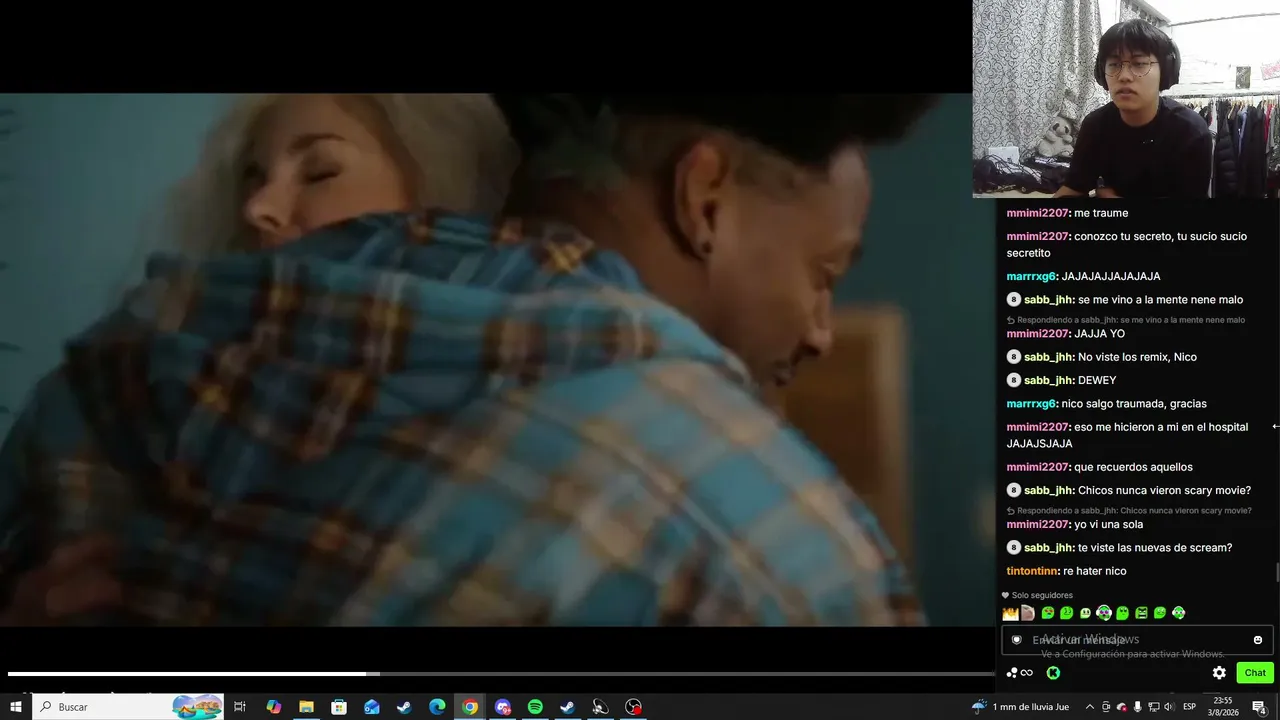Click the shield icon in message box
1280x720 pixels.
click(1017, 640)
